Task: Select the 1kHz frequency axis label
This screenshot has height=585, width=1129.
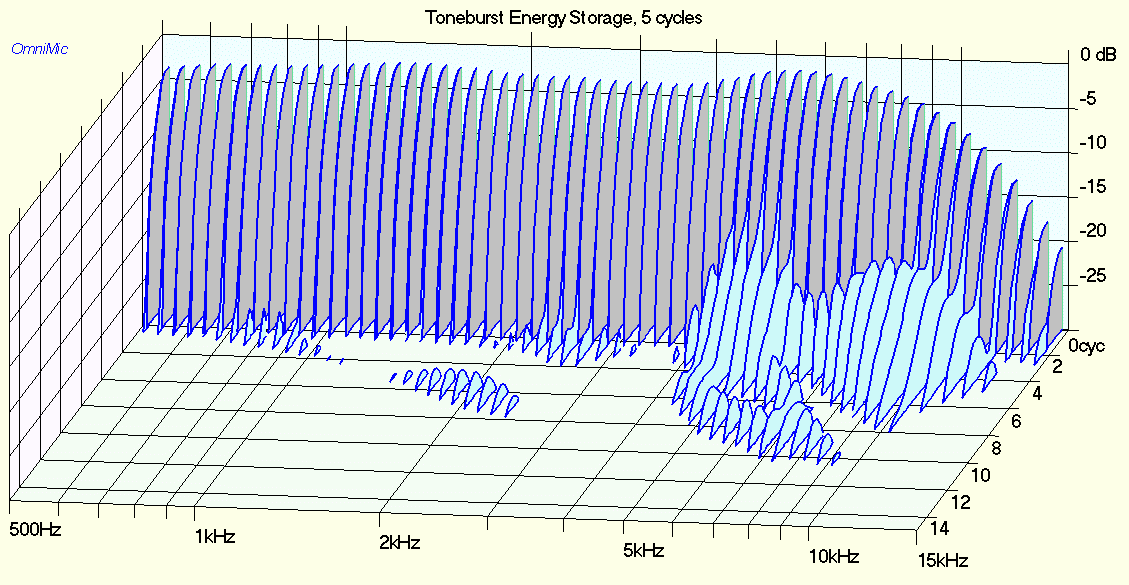Action: 215,536
